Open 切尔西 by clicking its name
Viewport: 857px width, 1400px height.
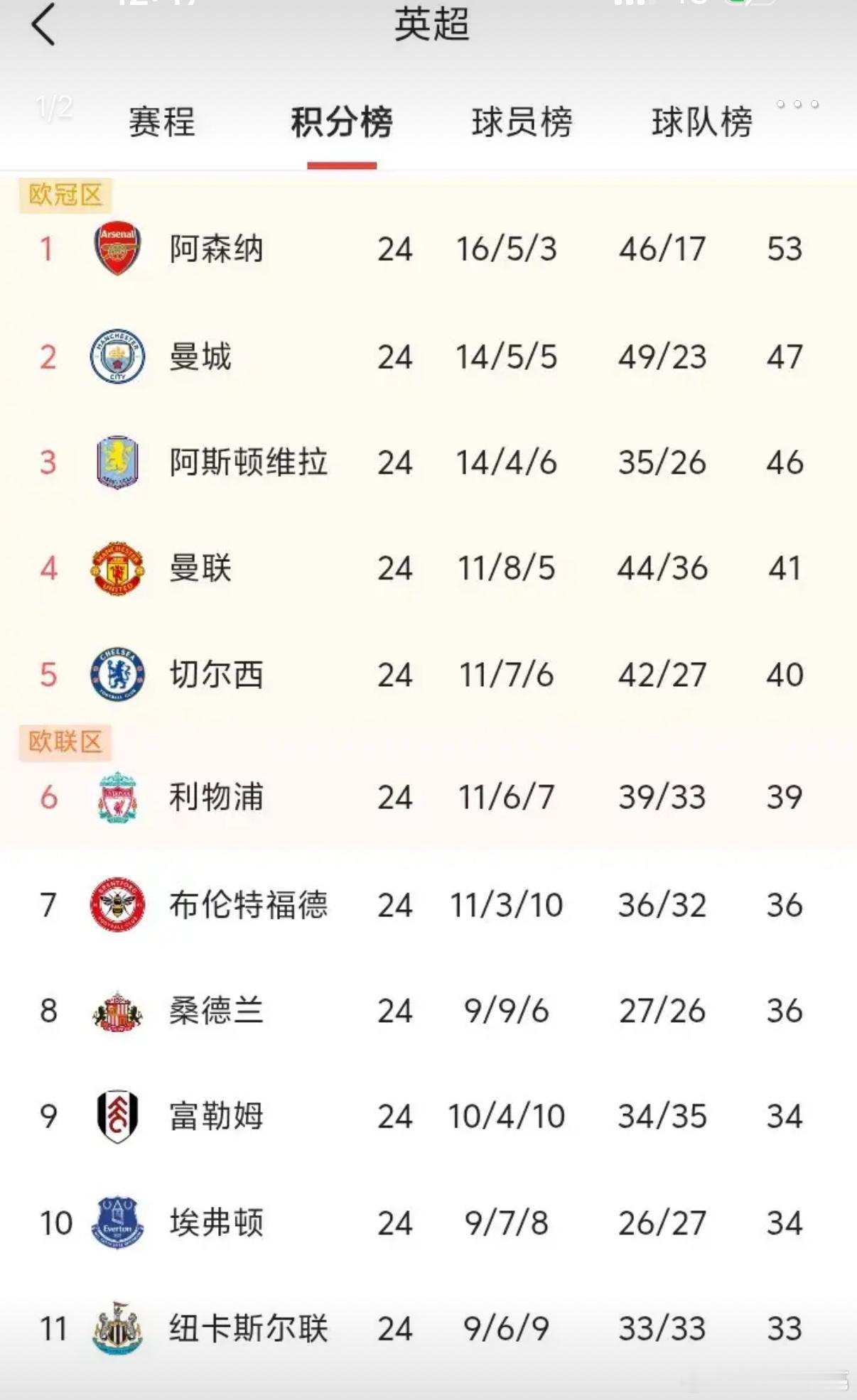click(x=218, y=674)
